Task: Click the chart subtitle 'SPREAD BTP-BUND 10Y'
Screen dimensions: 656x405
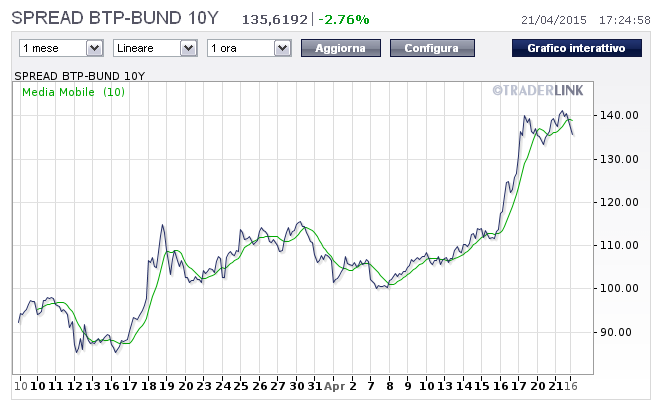Action: tap(79, 76)
